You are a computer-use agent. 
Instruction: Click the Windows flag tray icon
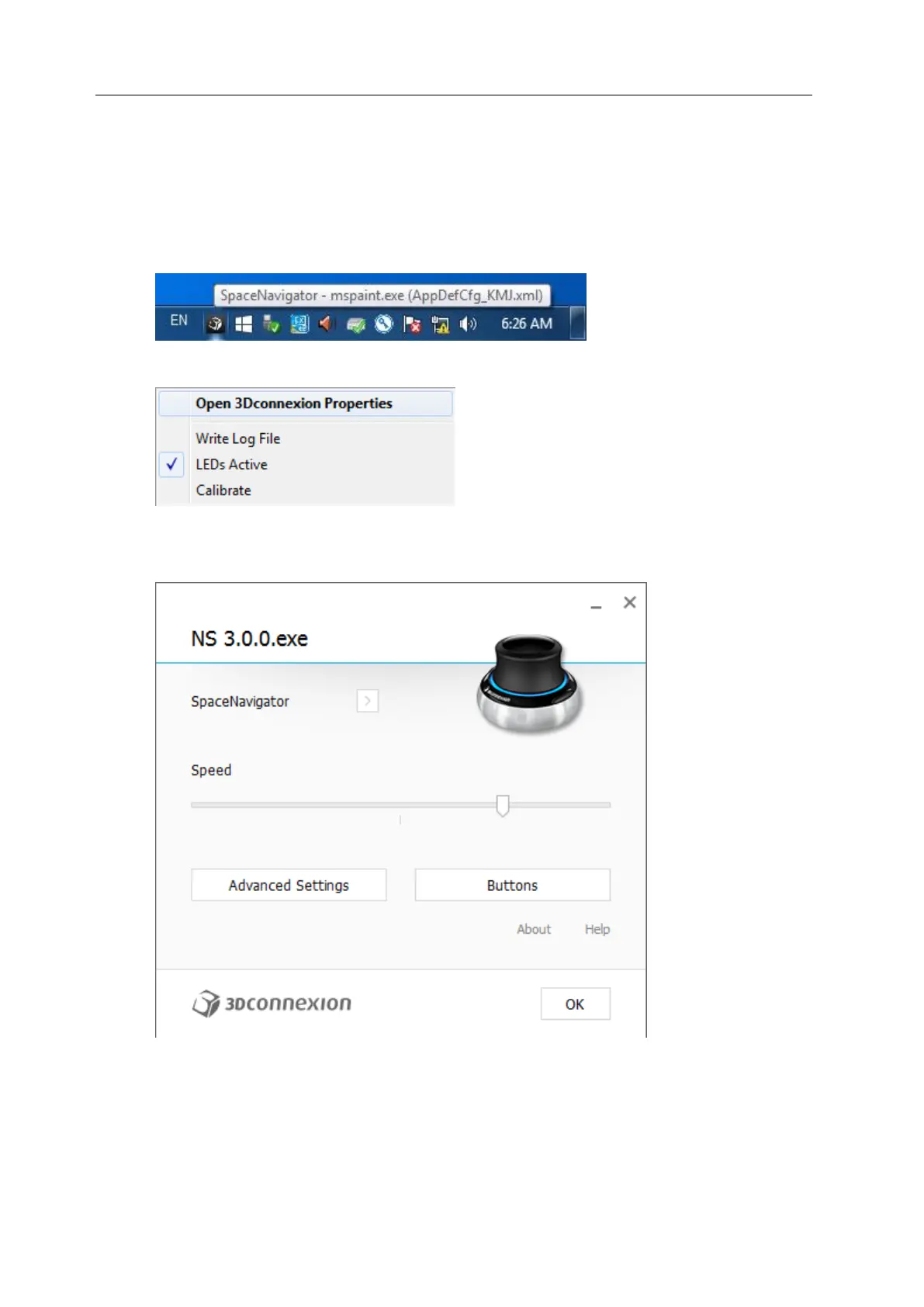pyautogui.click(x=244, y=324)
